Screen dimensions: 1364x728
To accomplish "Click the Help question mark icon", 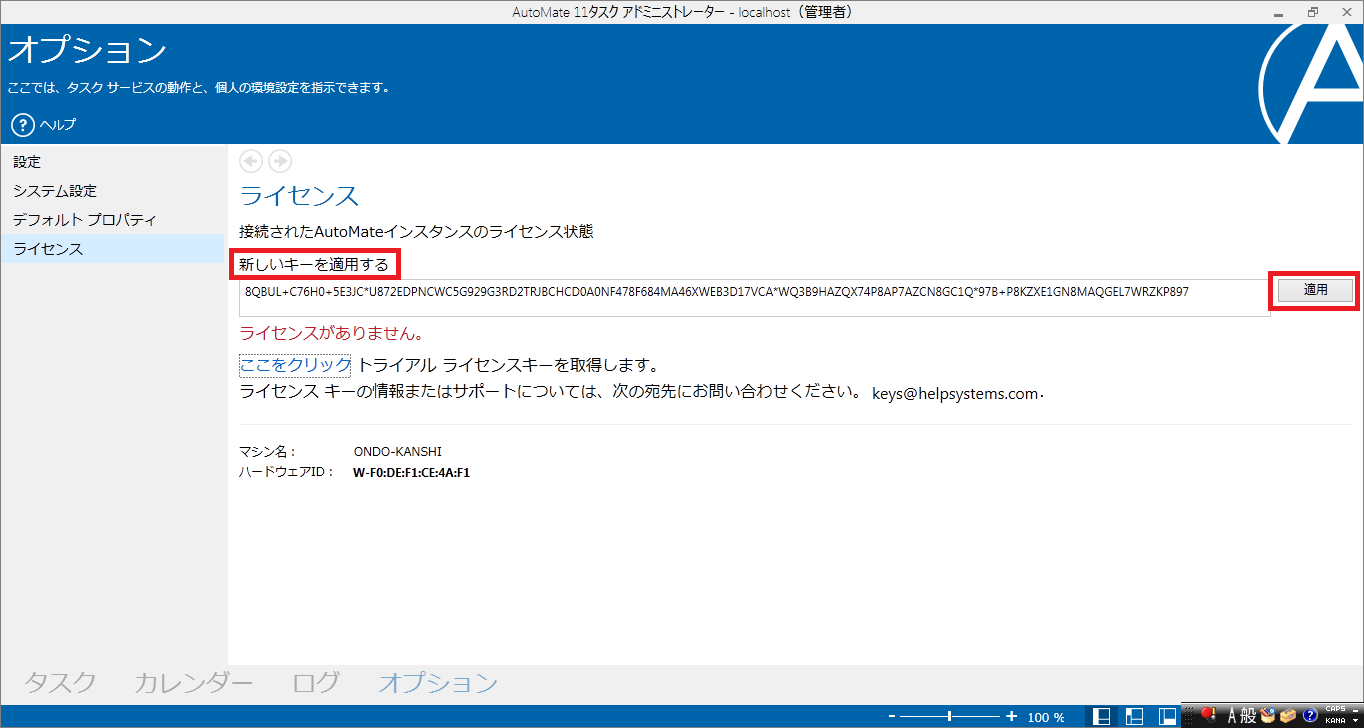I will pyautogui.click(x=23, y=125).
